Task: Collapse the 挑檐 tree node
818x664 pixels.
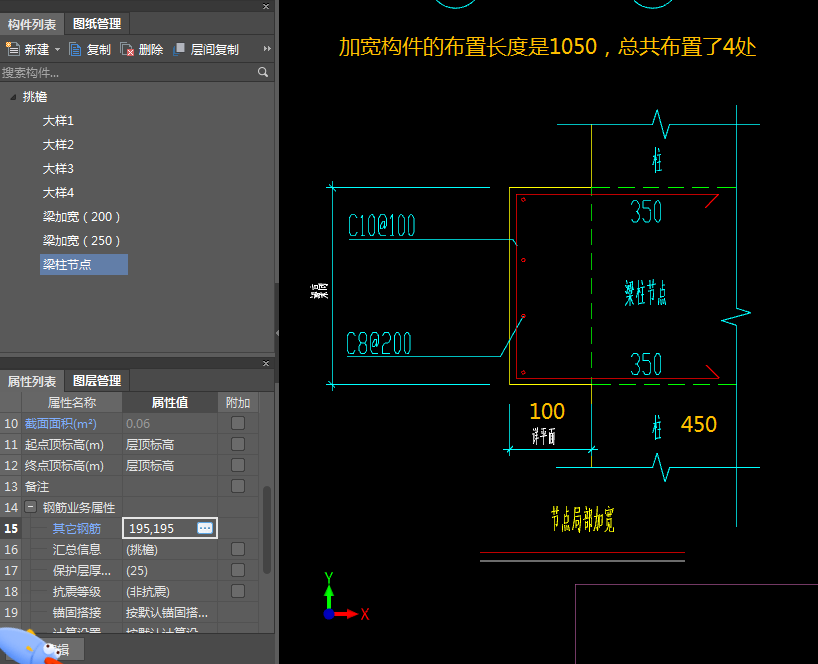Action: click(13, 97)
